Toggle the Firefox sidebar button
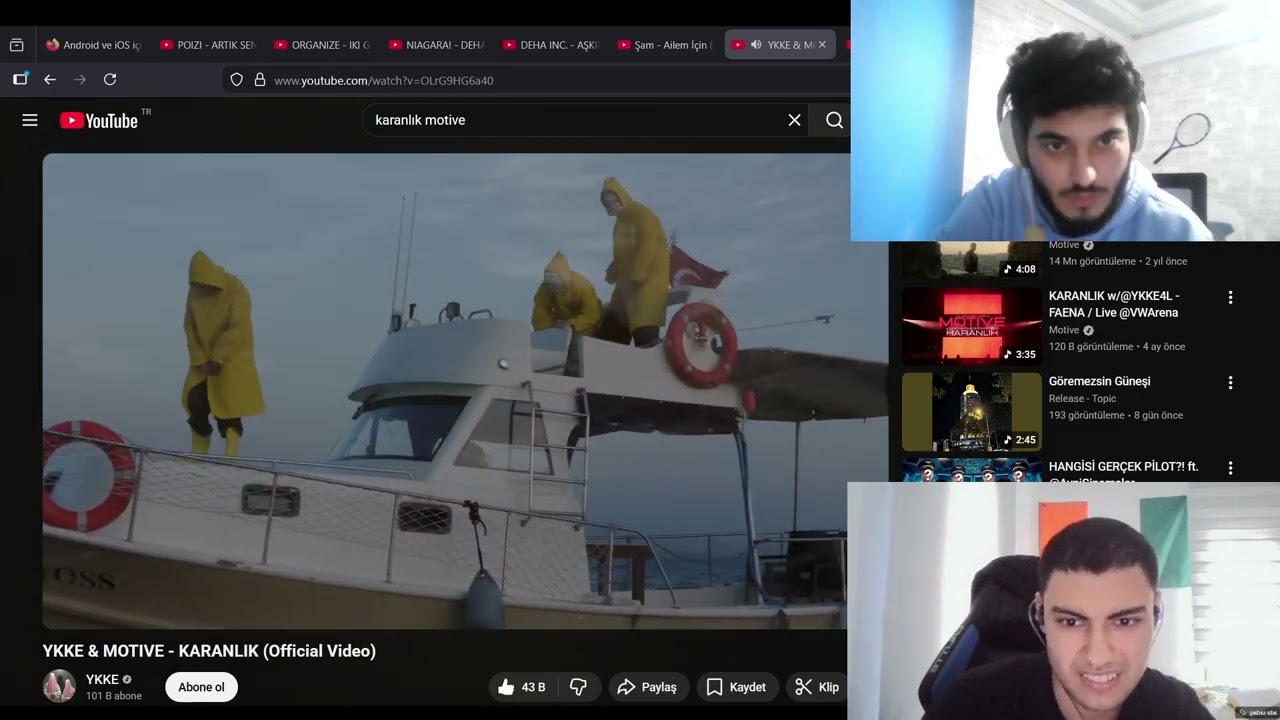 20,79
